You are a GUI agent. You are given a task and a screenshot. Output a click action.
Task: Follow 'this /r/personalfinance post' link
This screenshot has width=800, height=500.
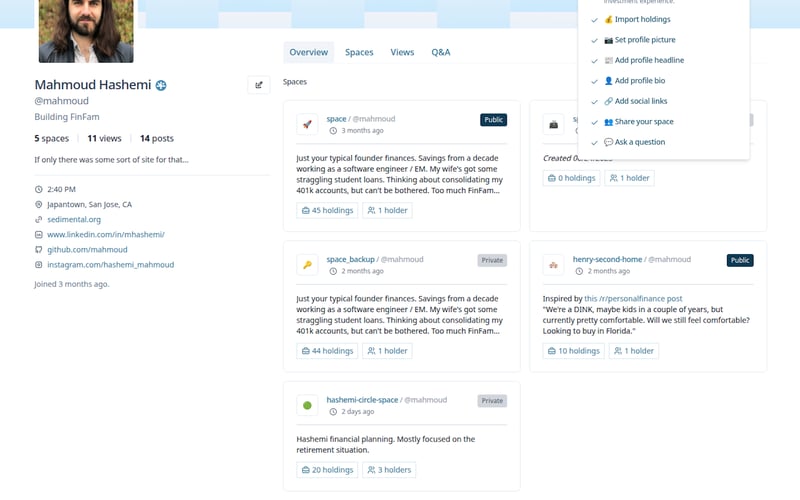[x=633, y=299]
